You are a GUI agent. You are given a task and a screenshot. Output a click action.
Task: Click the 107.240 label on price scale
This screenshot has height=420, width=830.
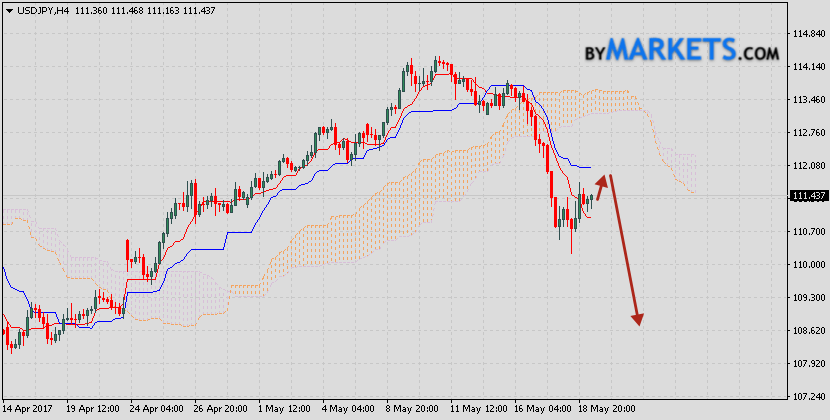tap(807, 396)
